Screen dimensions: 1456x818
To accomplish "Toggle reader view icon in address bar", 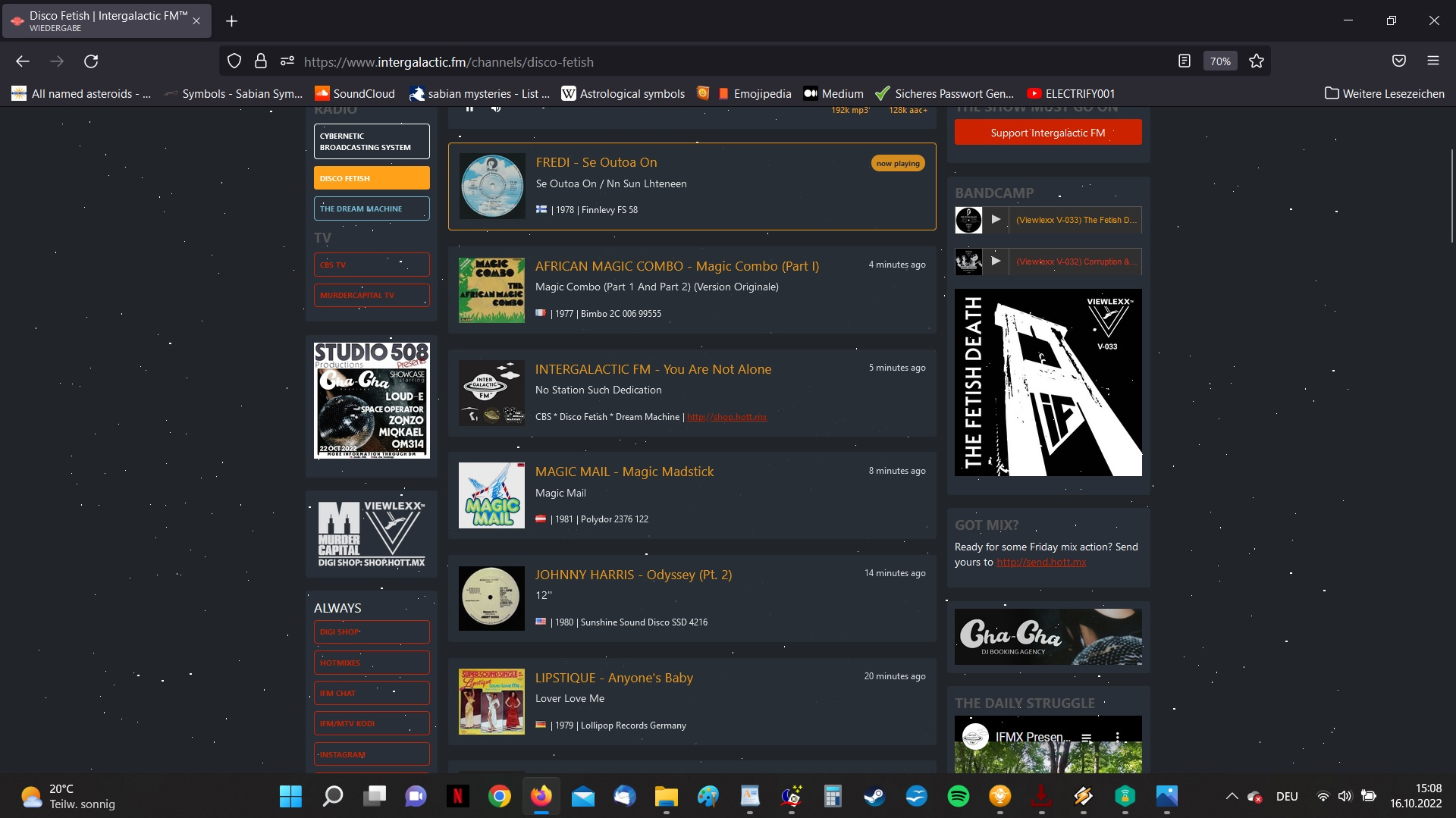I will tap(1184, 61).
